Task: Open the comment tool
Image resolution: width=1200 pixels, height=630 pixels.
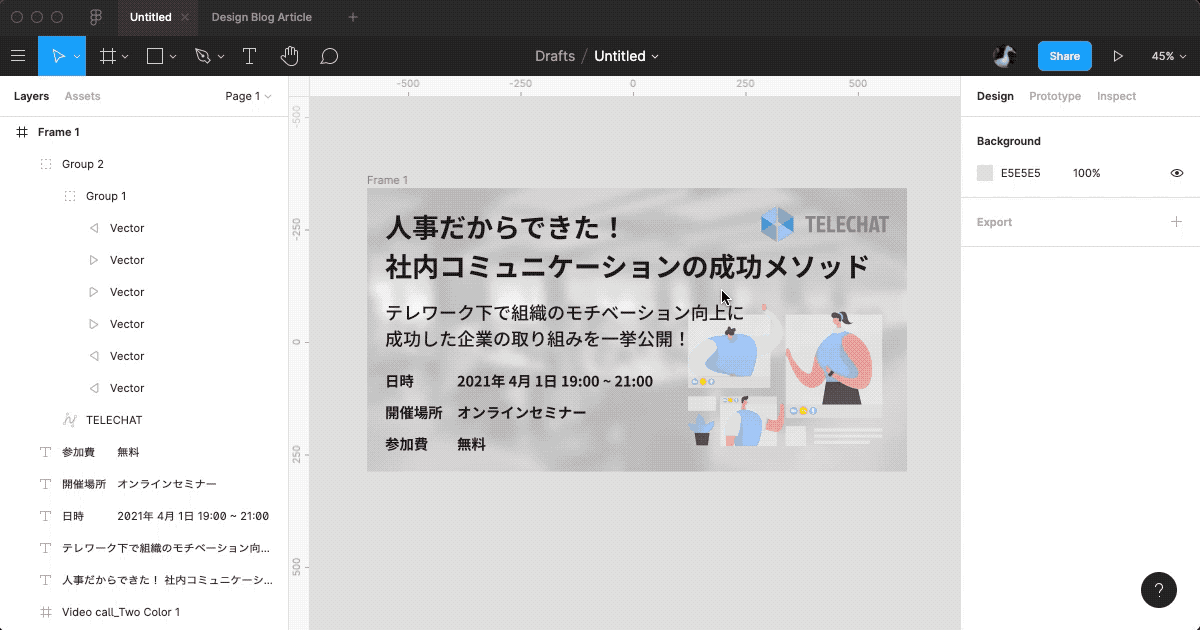Action: tap(329, 56)
